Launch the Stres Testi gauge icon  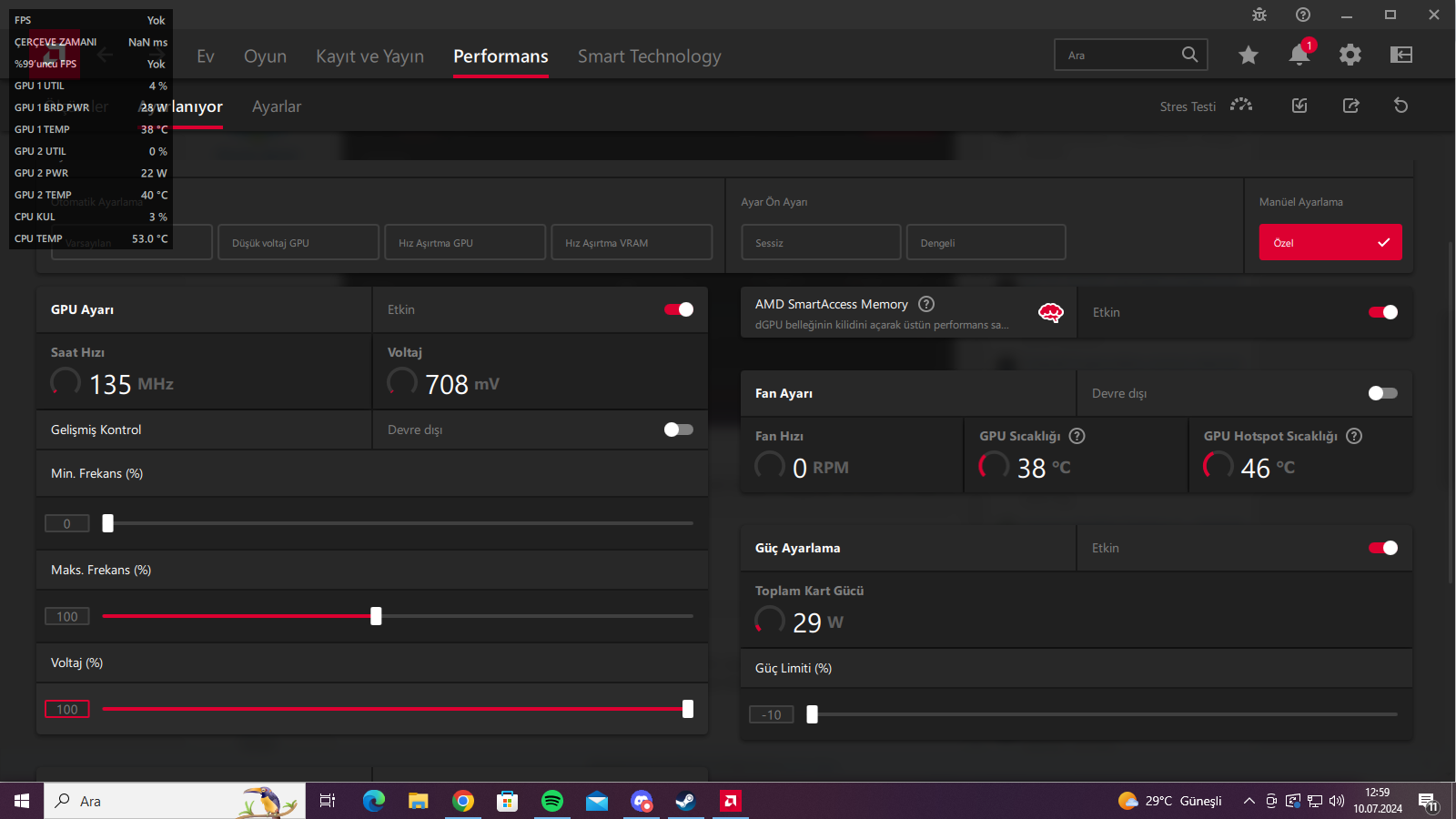[x=1241, y=106]
